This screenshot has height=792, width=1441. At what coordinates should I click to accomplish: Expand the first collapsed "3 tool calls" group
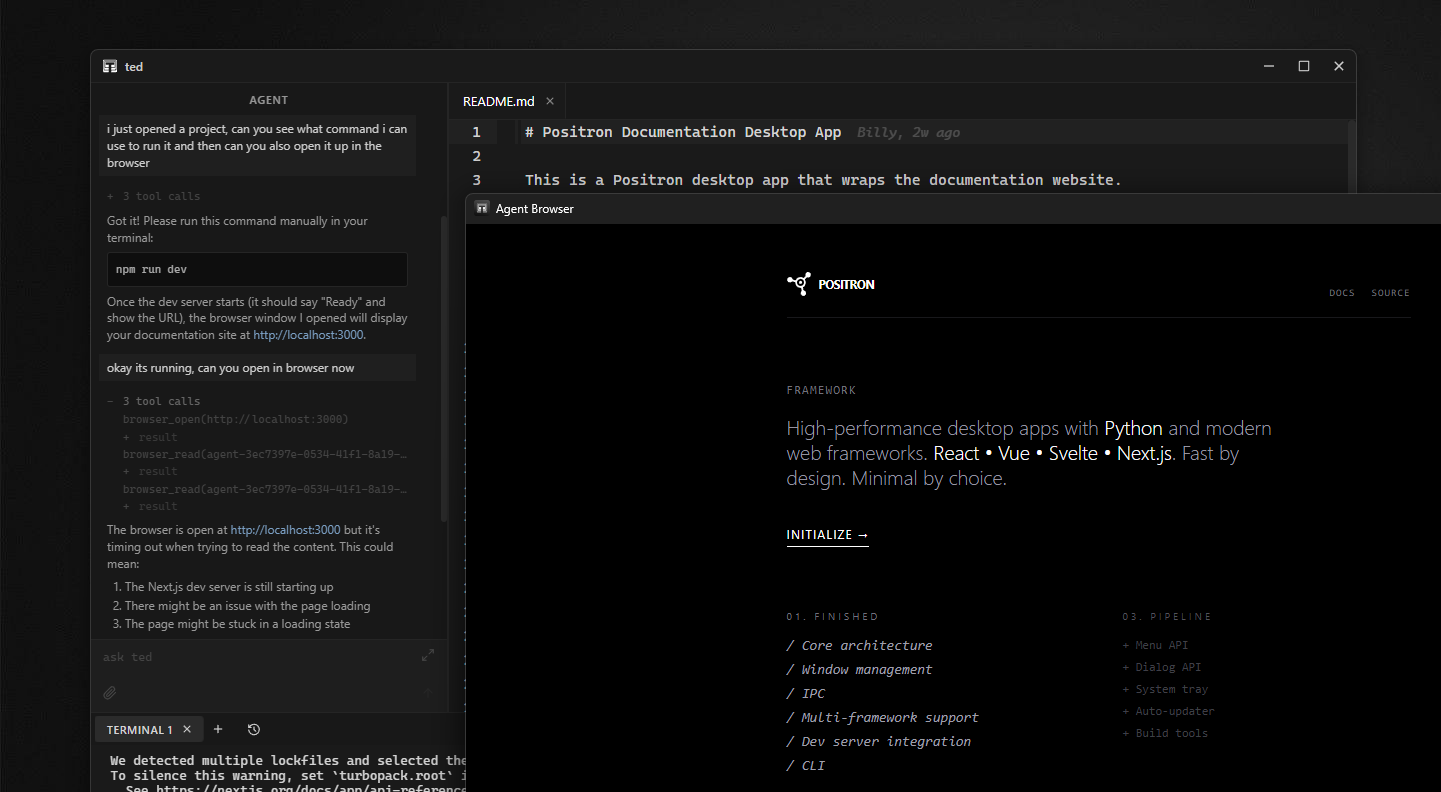point(154,196)
